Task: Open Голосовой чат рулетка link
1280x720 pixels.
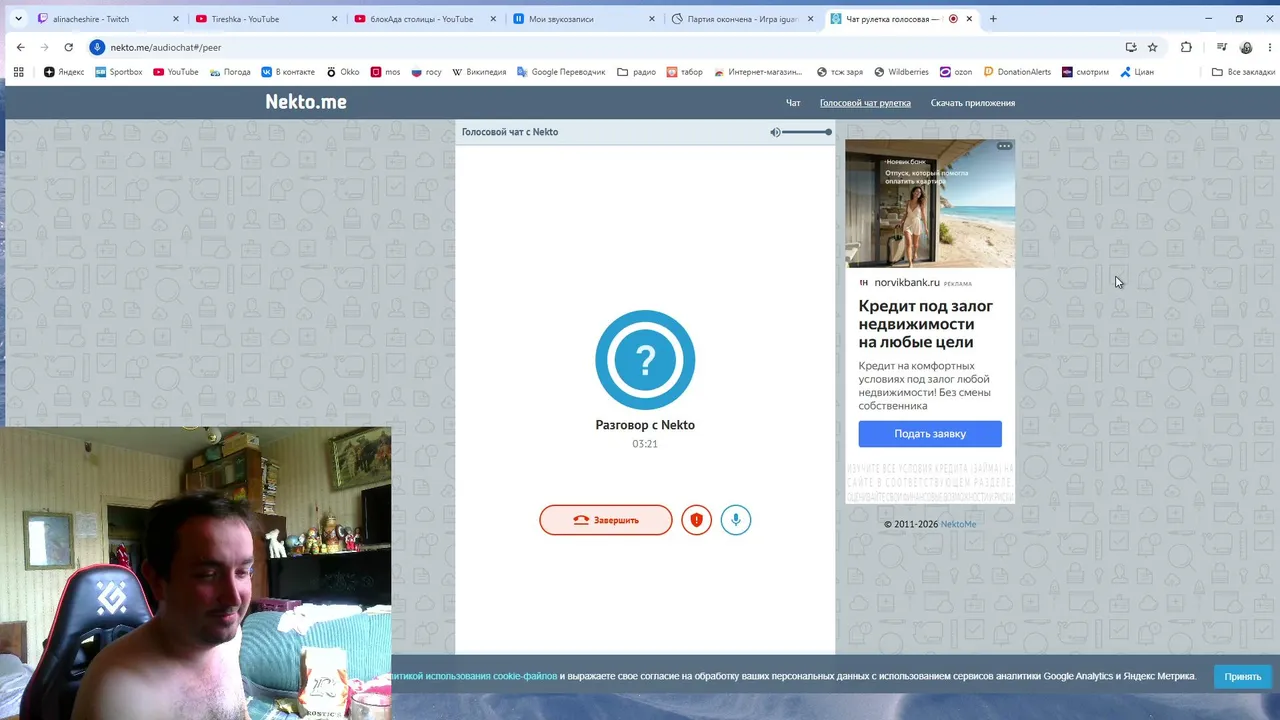Action: (865, 103)
